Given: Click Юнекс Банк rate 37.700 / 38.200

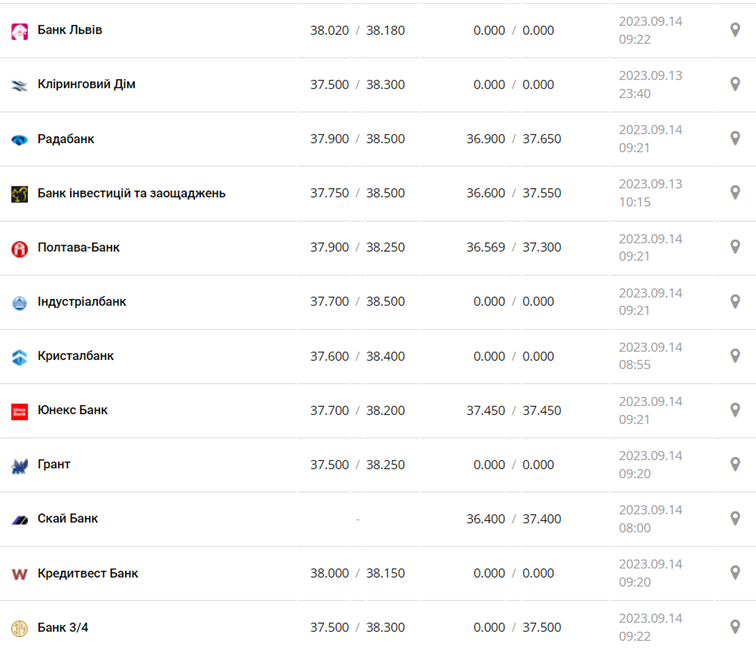Looking at the screenshot, I should [357, 410].
